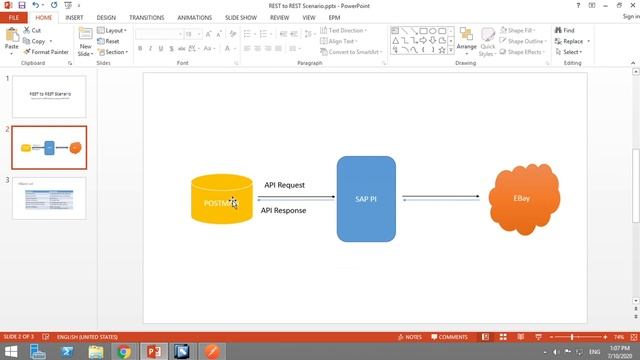Viewport: 640px width, 360px height.
Task: Increase the font size
Action: [209, 34]
